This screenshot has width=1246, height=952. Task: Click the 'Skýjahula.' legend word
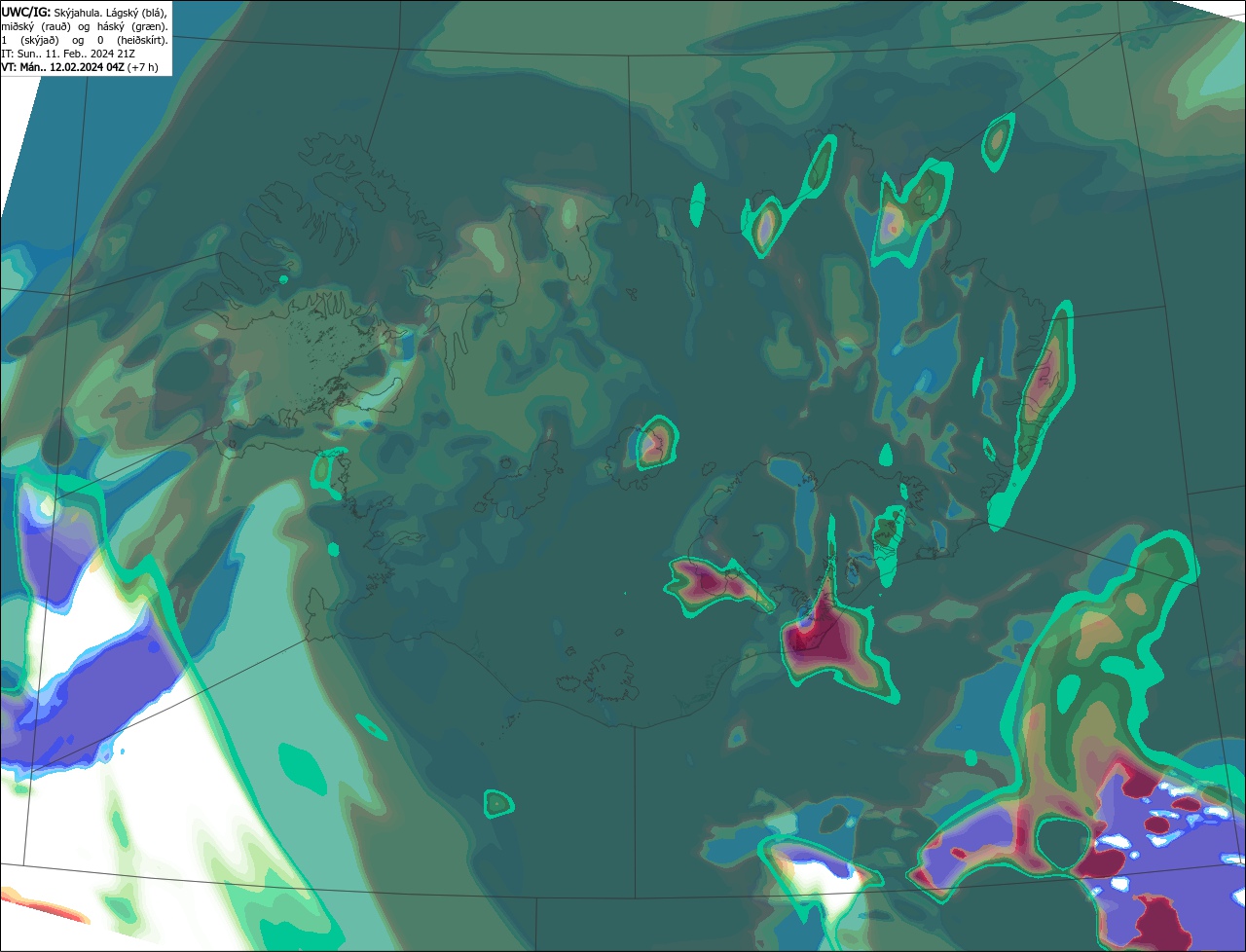[78, 14]
